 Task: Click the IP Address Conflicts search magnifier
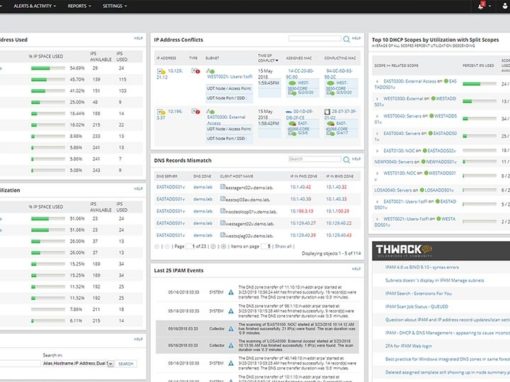[x=346, y=39]
